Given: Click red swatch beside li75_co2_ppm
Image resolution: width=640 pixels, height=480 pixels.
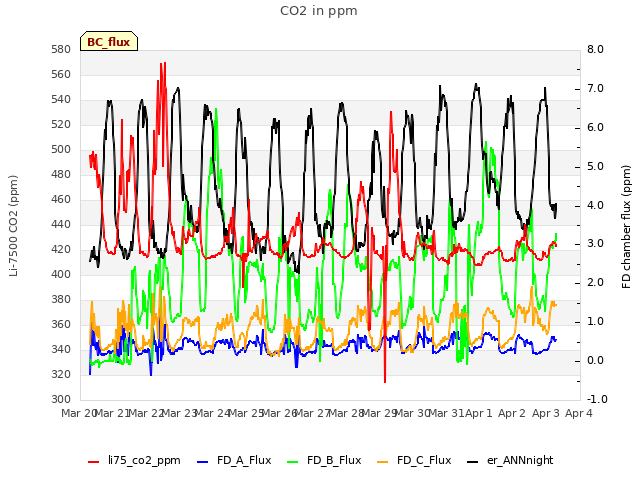Looking at the screenshot, I should 93,462.
